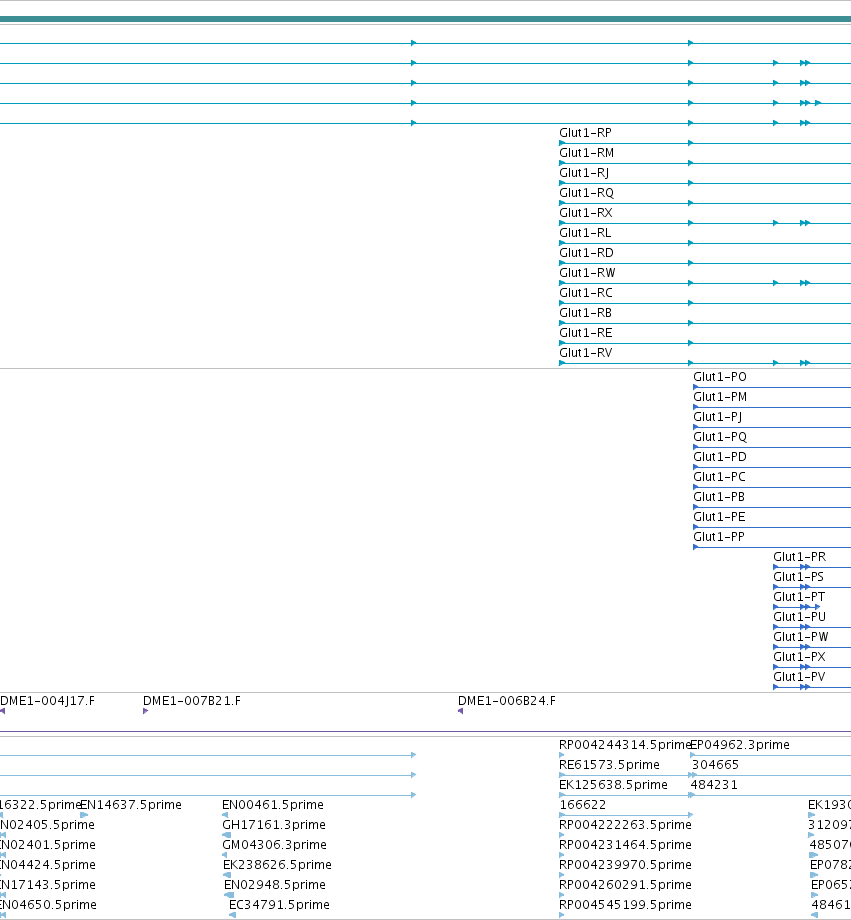Click the GH17161.3prime EST label
This screenshot has width=851, height=920.
274,824
